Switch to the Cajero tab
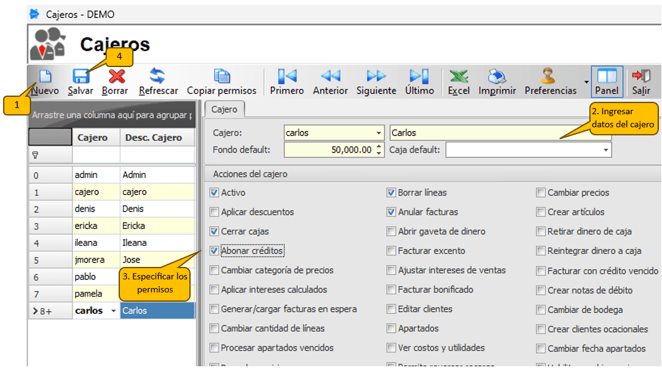 tap(224, 109)
